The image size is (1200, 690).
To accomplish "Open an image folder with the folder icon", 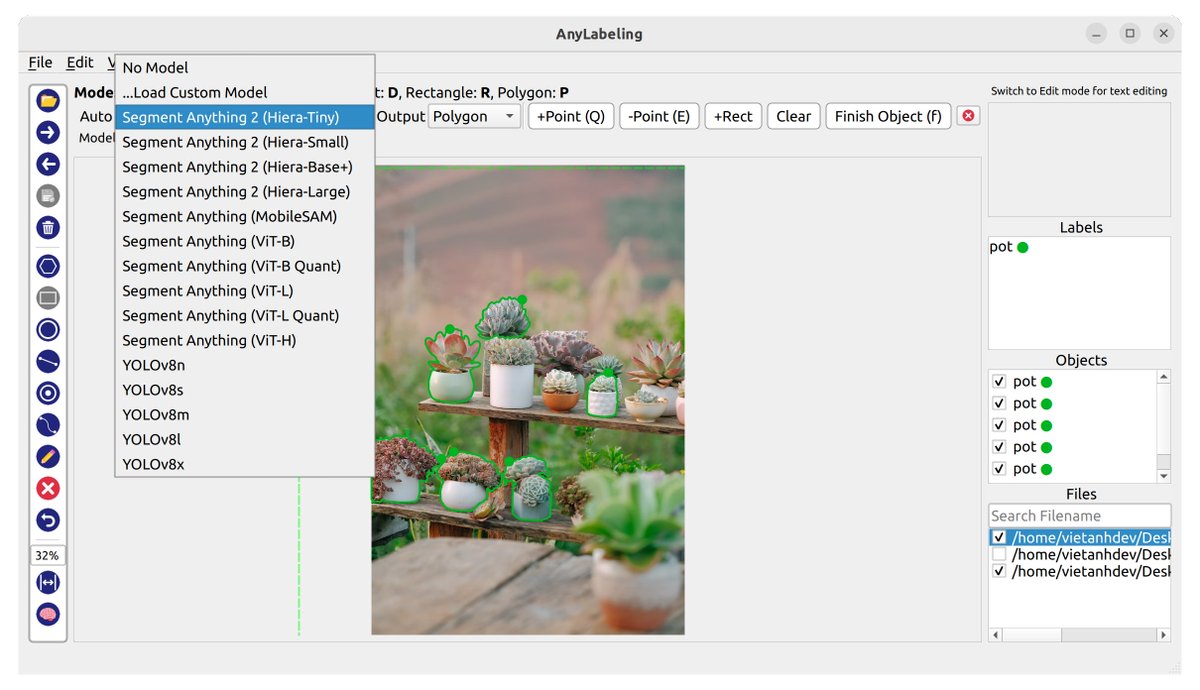I will click(48, 100).
